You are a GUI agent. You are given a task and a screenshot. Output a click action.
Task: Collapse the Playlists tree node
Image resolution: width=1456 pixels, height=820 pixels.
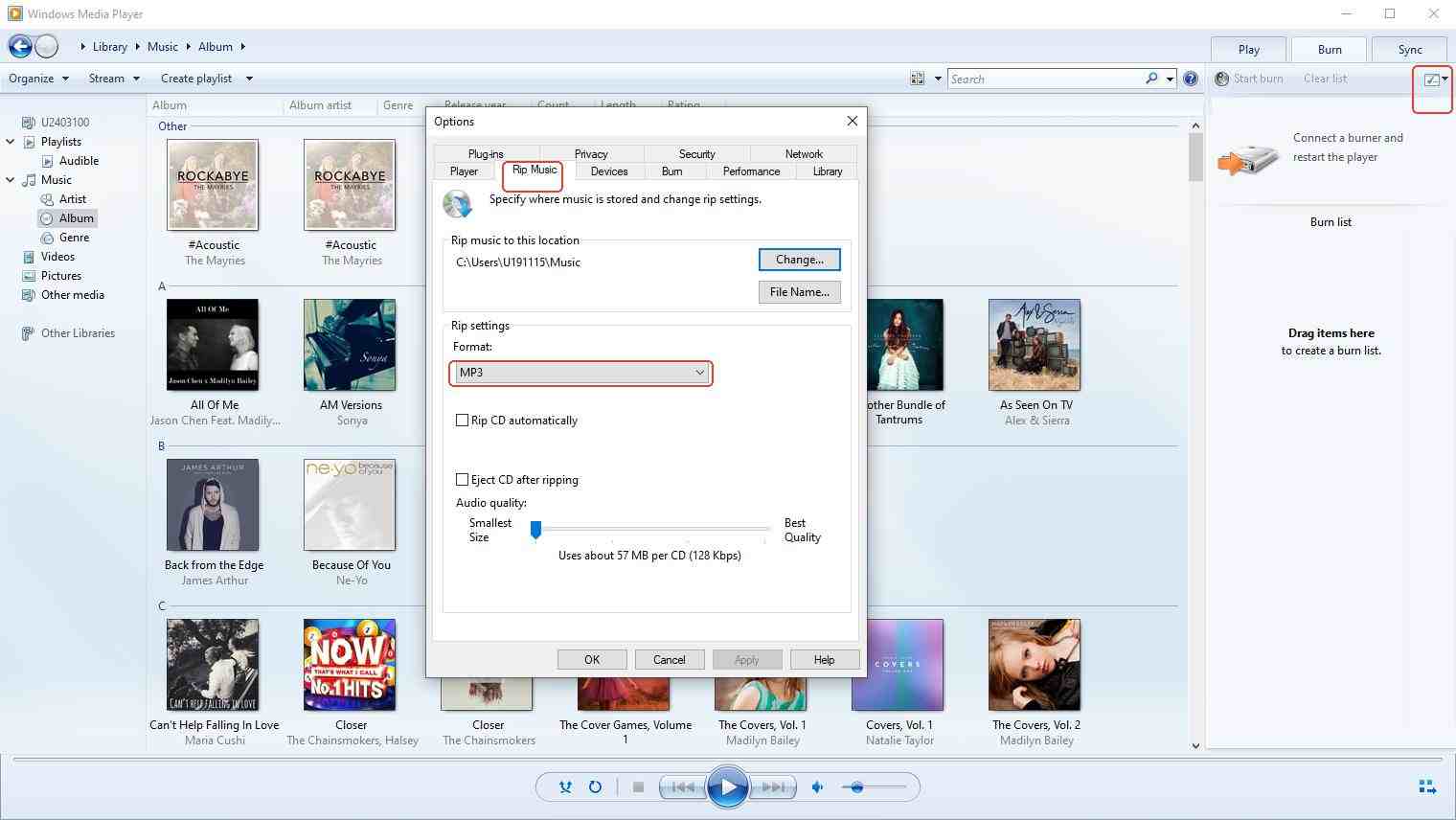[11, 142]
